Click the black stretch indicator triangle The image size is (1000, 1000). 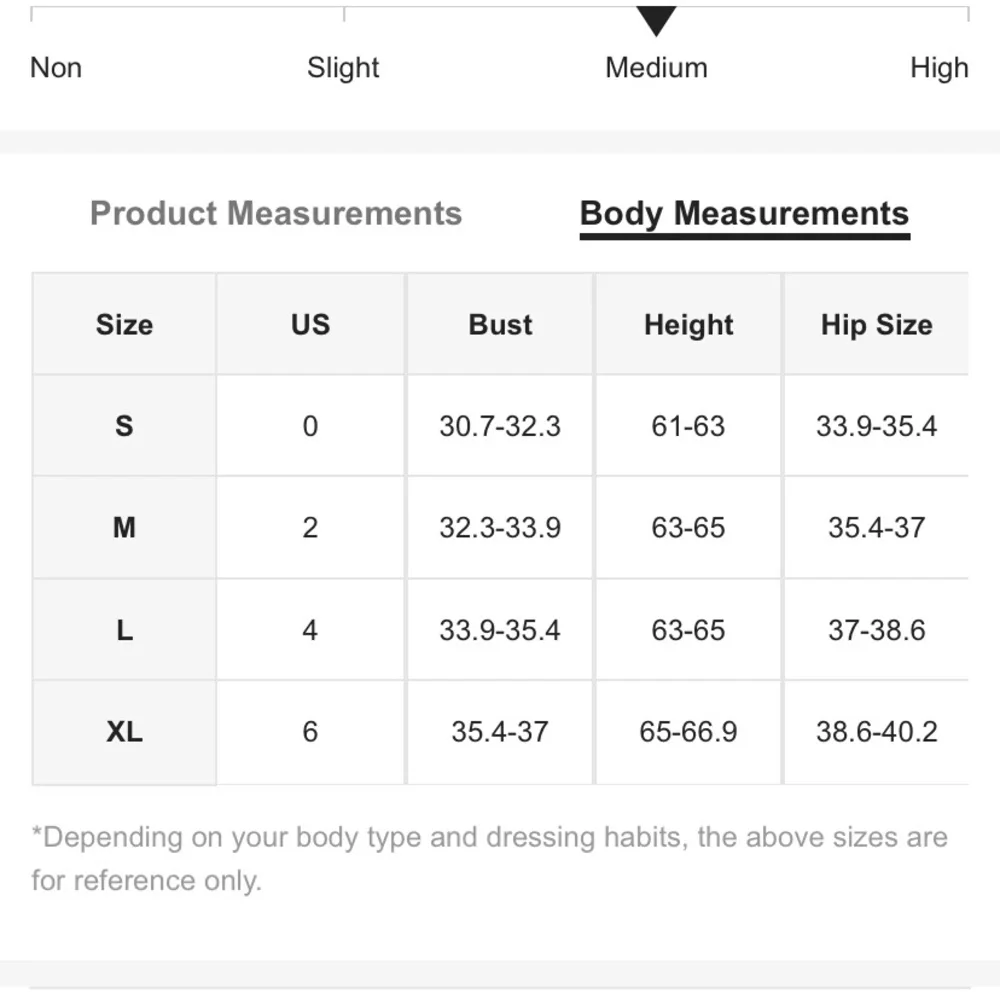coord(656,21)
